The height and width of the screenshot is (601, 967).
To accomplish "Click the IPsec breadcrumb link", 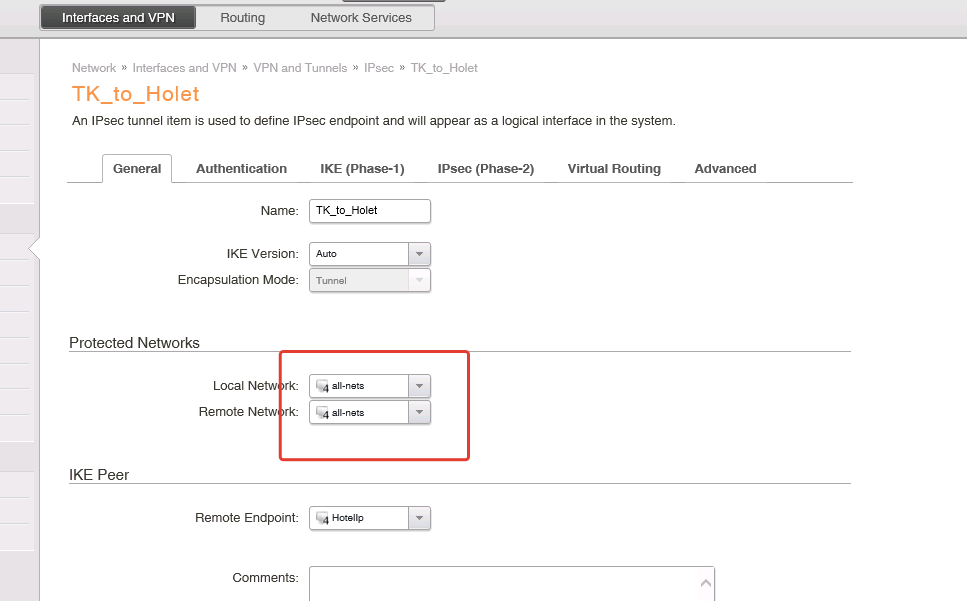I will pyautogui.click(x=379, y=68).
